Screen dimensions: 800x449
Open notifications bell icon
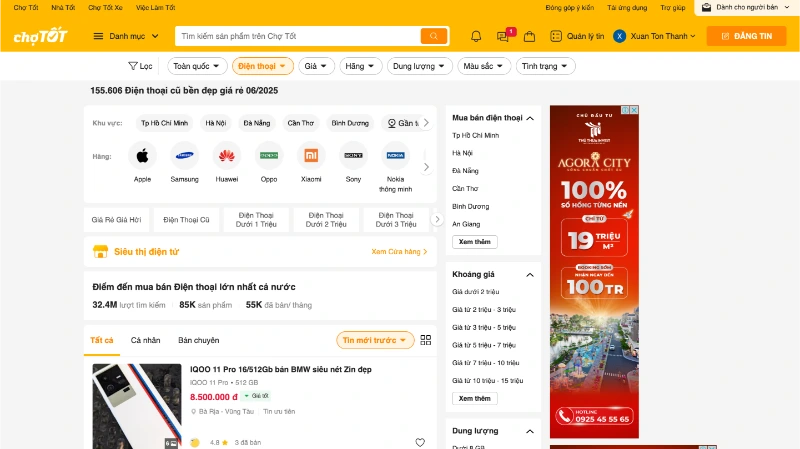click(476, 36)
